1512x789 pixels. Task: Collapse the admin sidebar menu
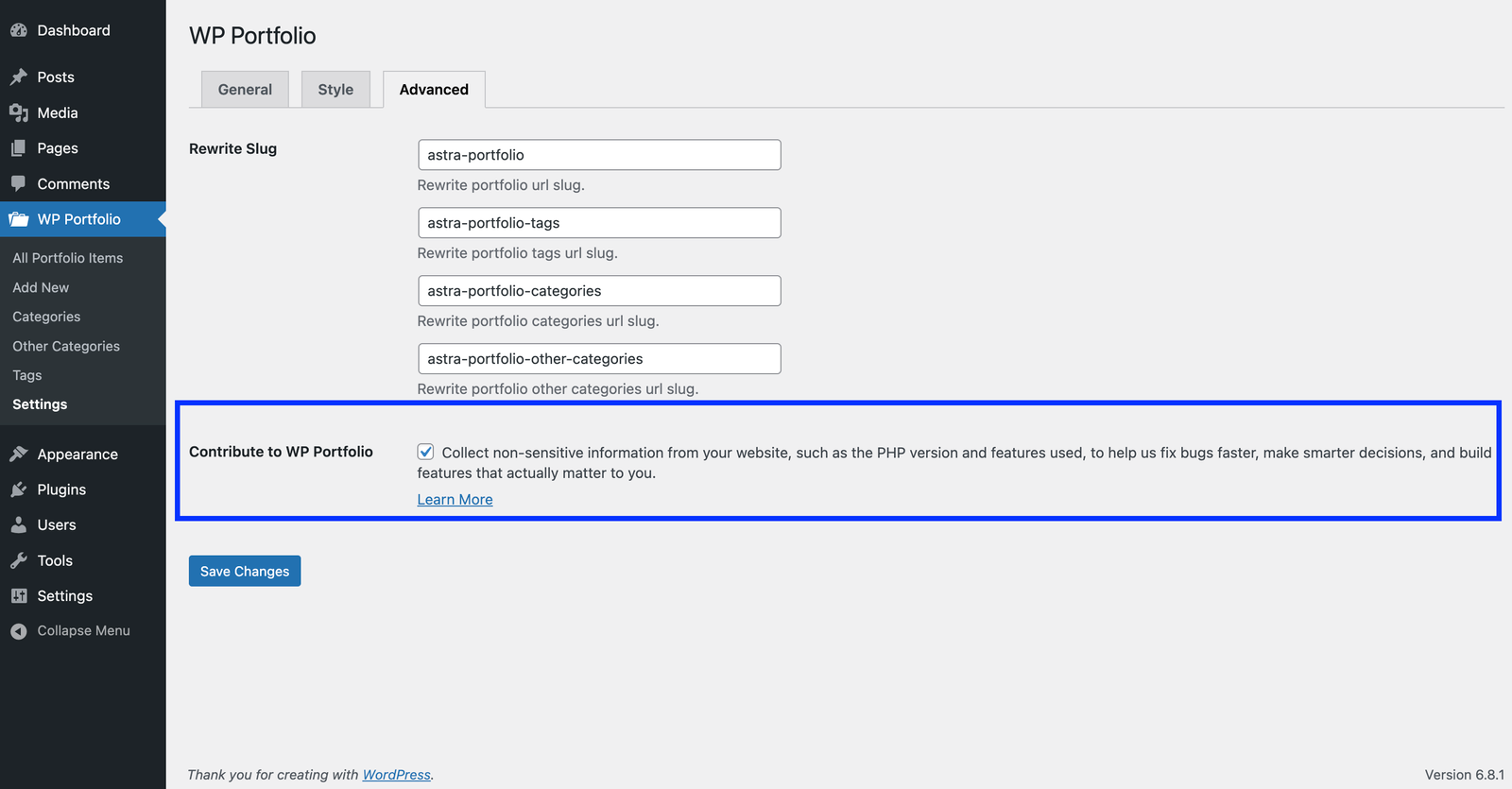(x=71, y=630)
